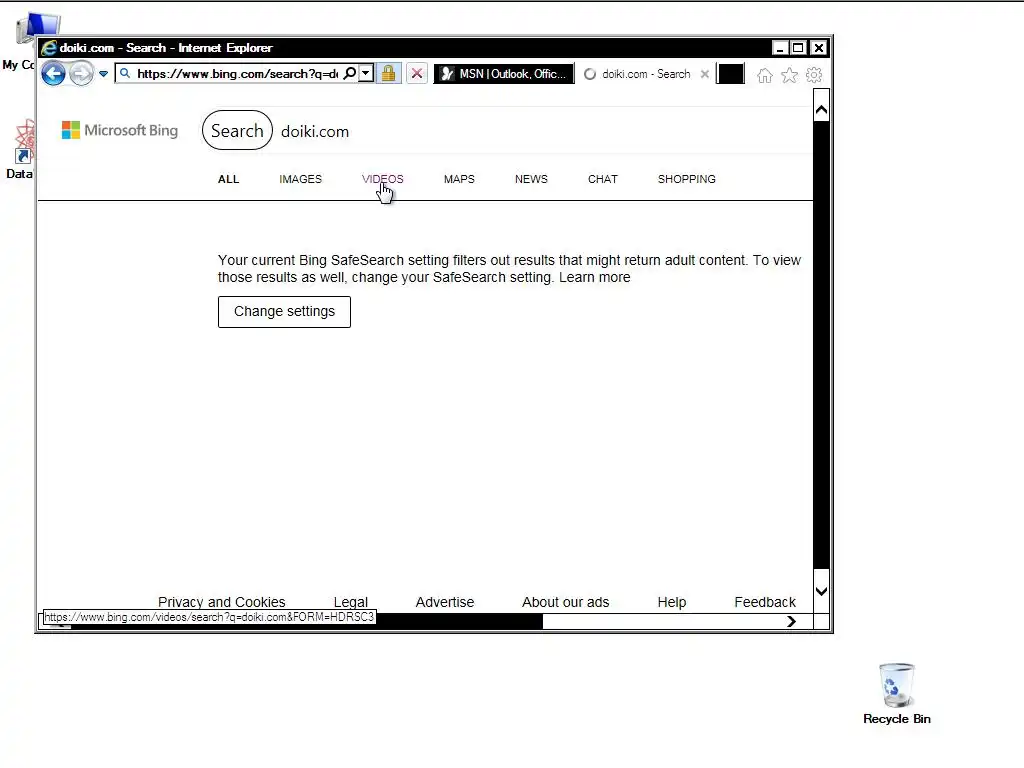Click the vertical scrollbar up arrow

click(x=822, y=110)
